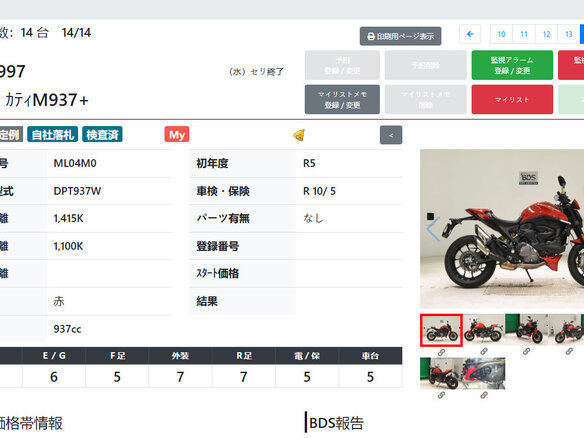Click the greyed 予約 登録/変更 button

point(342,65)
